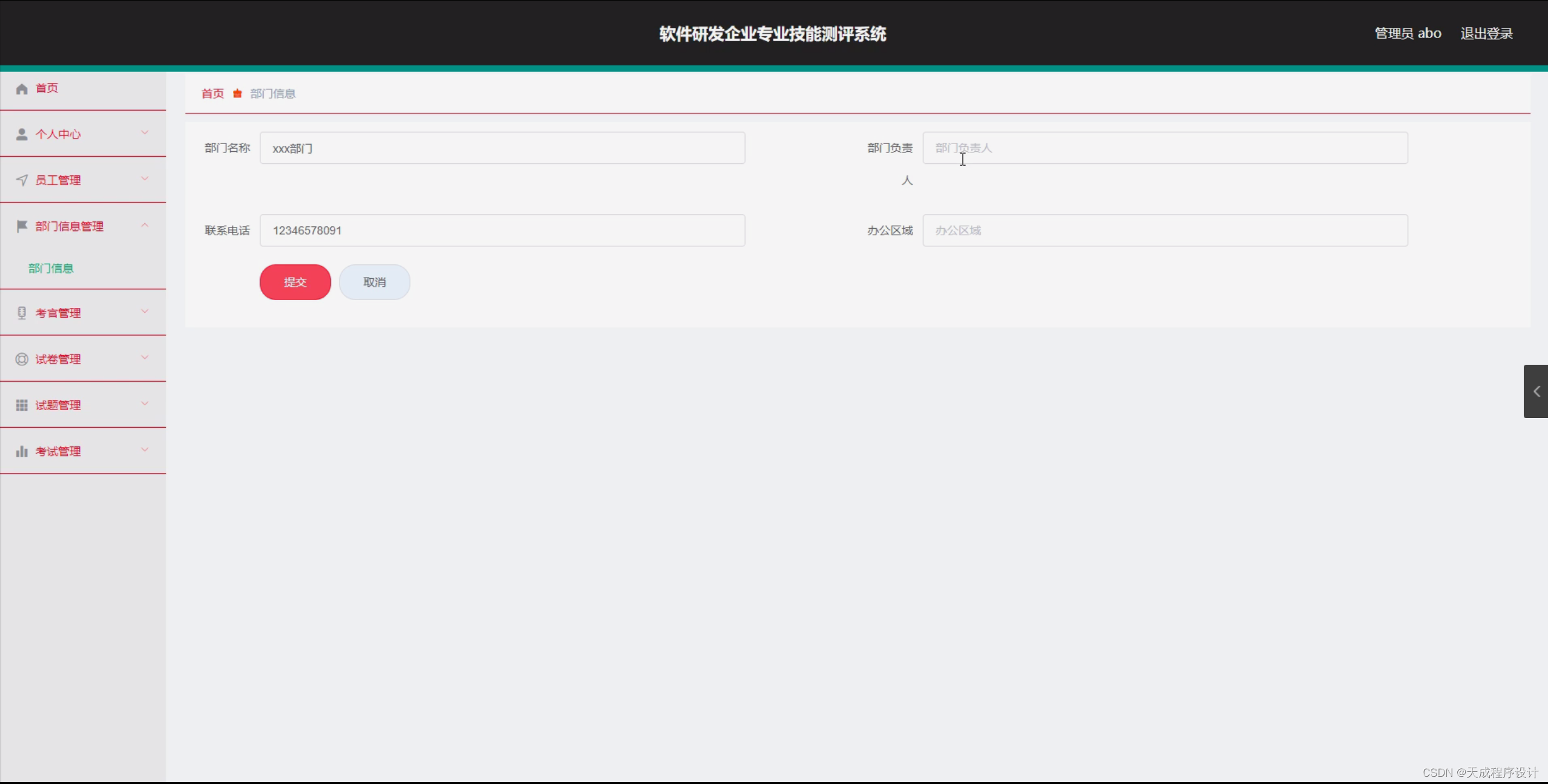Expand the 个人中心 chevron arrow
This screenshot has height=784, width=1548.
point(145,132)
